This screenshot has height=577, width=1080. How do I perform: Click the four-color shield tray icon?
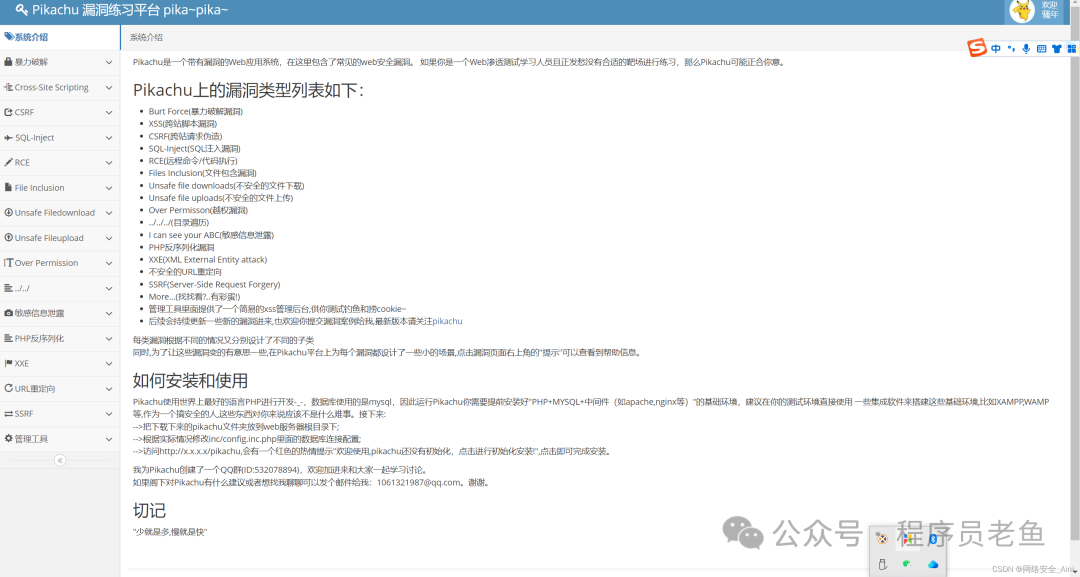(x=907, y=539)
